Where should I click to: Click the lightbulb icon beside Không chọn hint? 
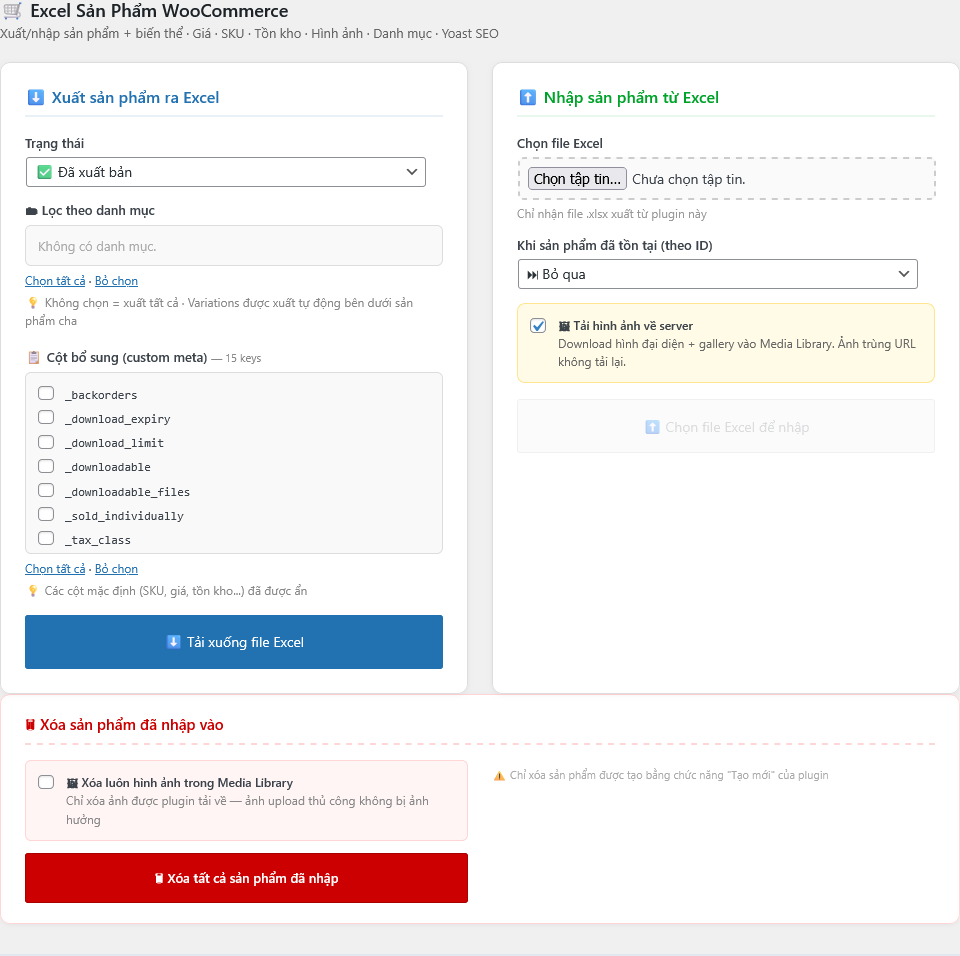[32, 303]
